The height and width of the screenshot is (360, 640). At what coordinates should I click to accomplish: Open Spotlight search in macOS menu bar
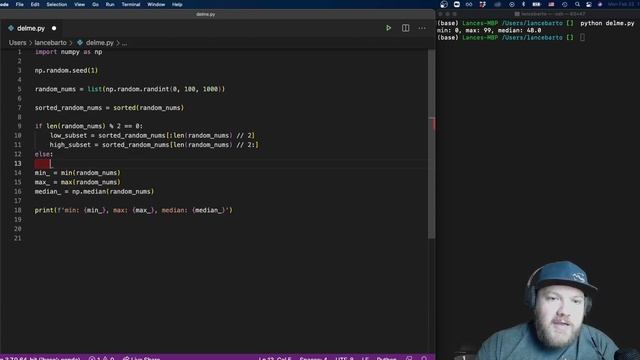click(577, 4)
